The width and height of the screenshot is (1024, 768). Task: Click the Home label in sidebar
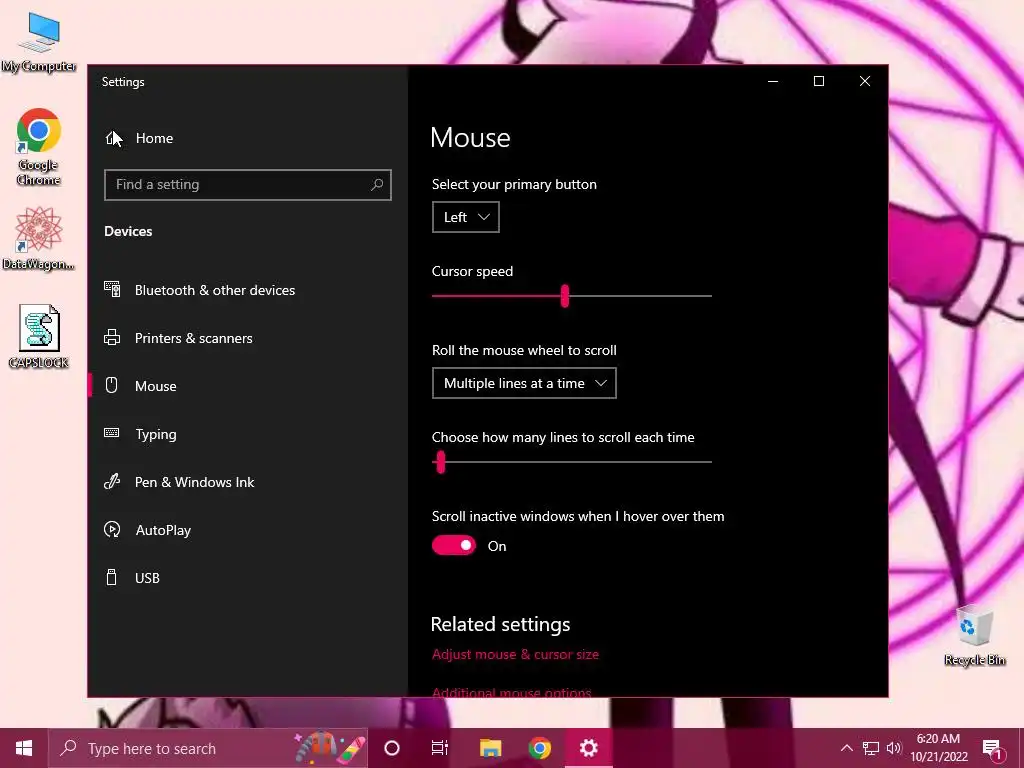pos(154,138)
